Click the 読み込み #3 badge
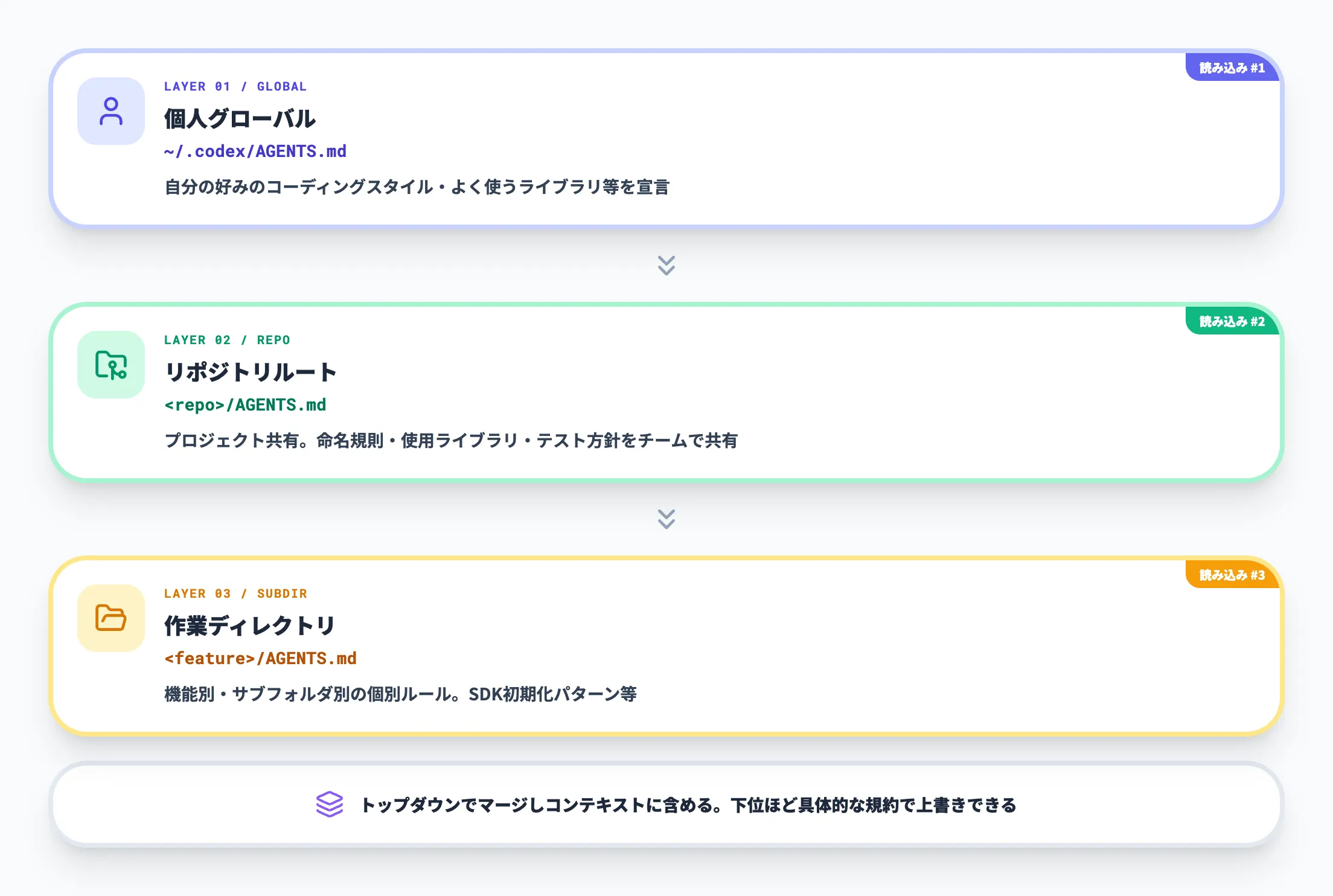 coord(1232,575)
